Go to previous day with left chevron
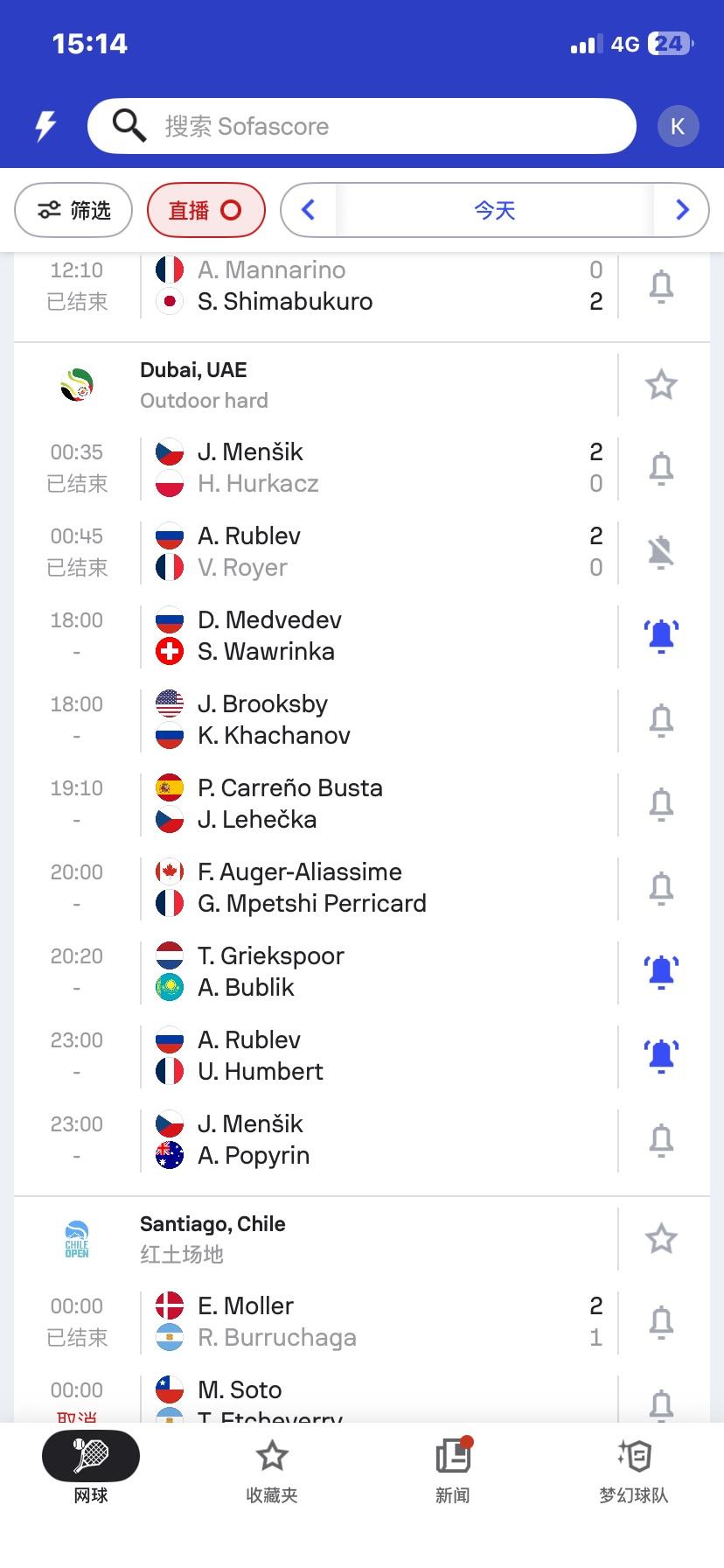 click(x=308, y=210)
